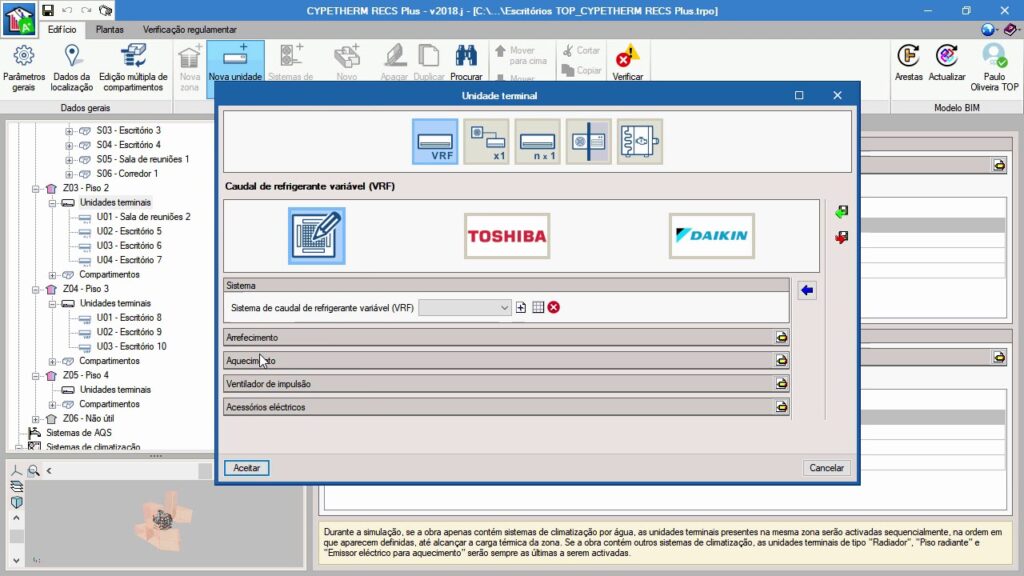Open the VRF system dropdown

[465, 308]
